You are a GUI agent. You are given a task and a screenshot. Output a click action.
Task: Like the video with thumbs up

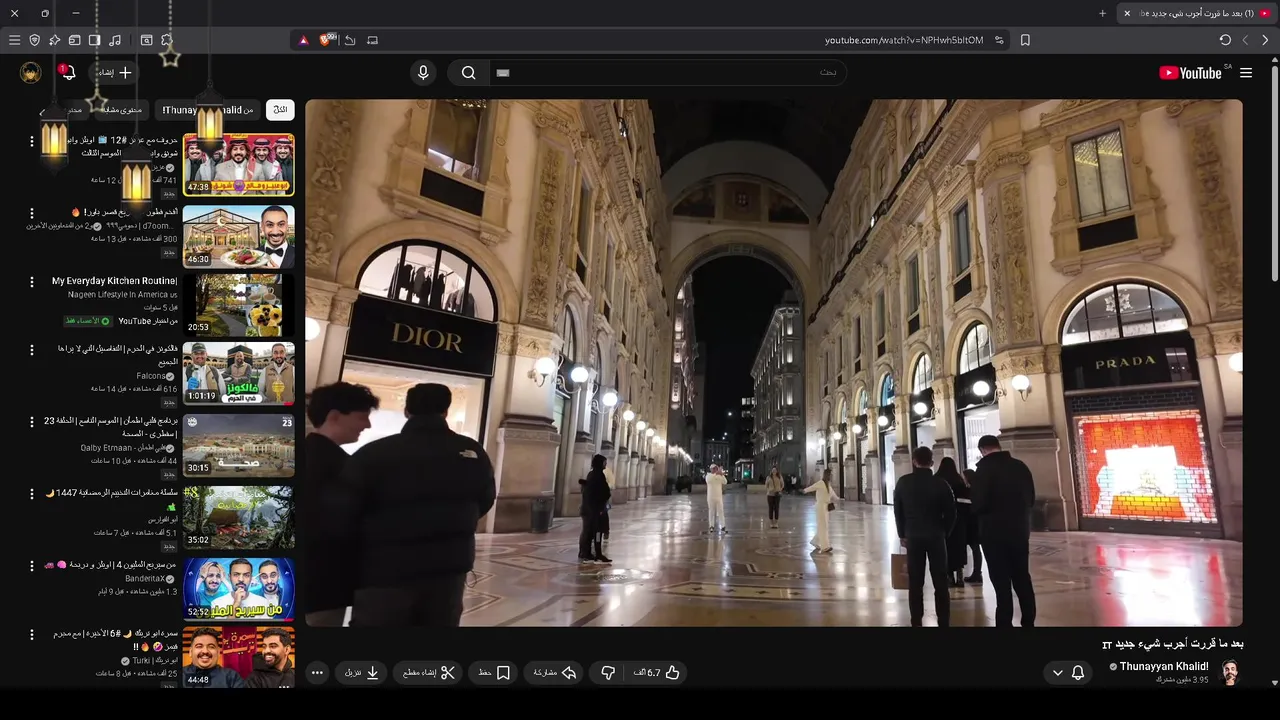(657, 673)
